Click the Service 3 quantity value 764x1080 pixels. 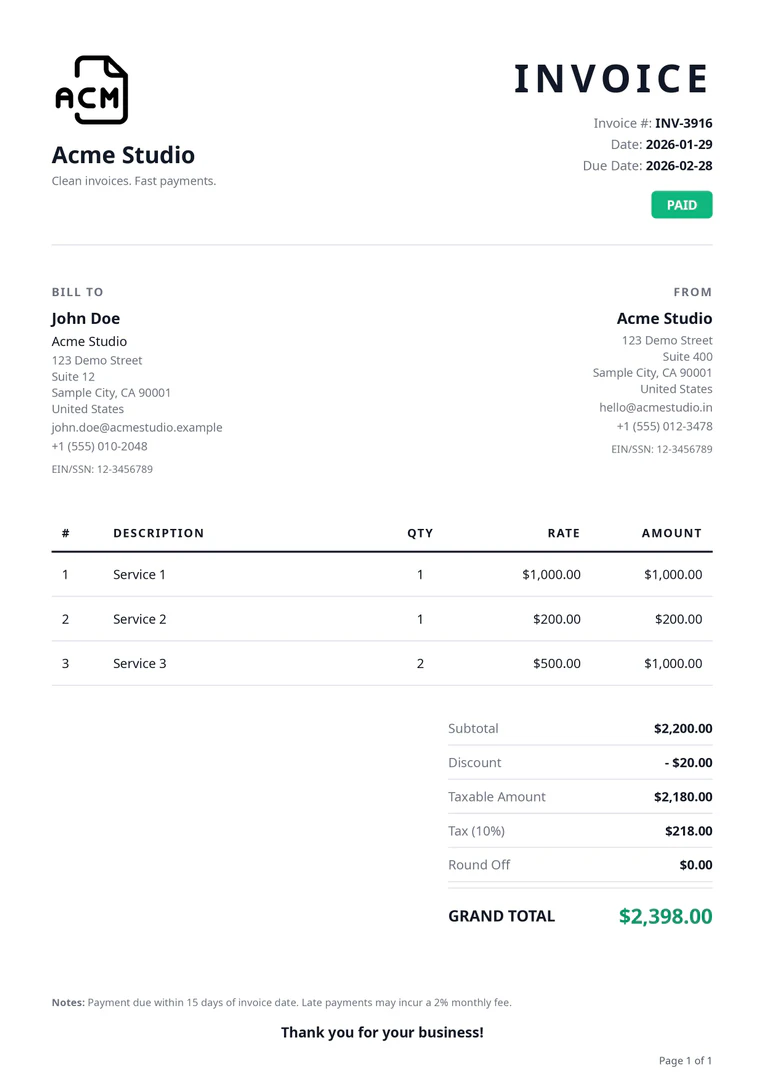(420, 663)
